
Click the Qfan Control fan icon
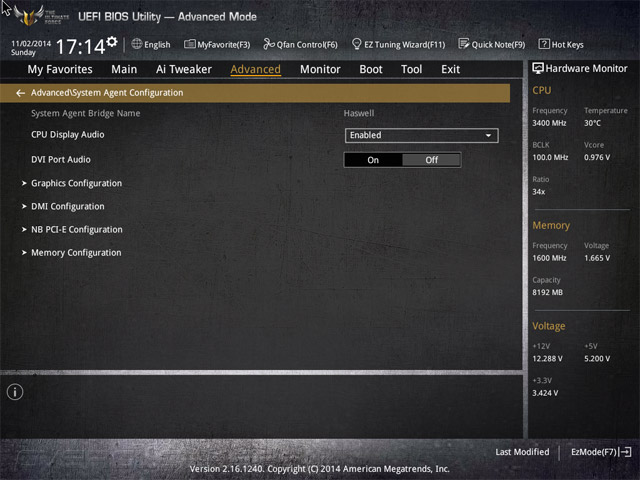[x=269, y=44]
